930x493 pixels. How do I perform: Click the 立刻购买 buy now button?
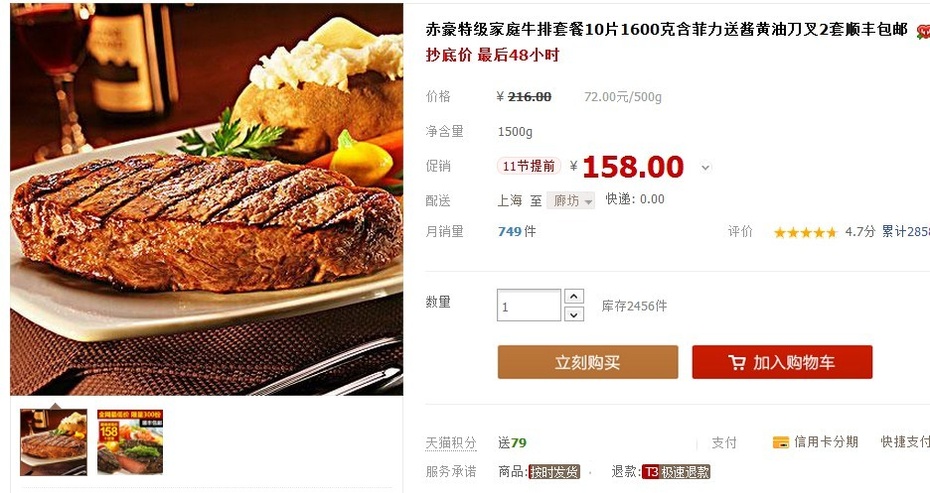(x=588, y=362)
